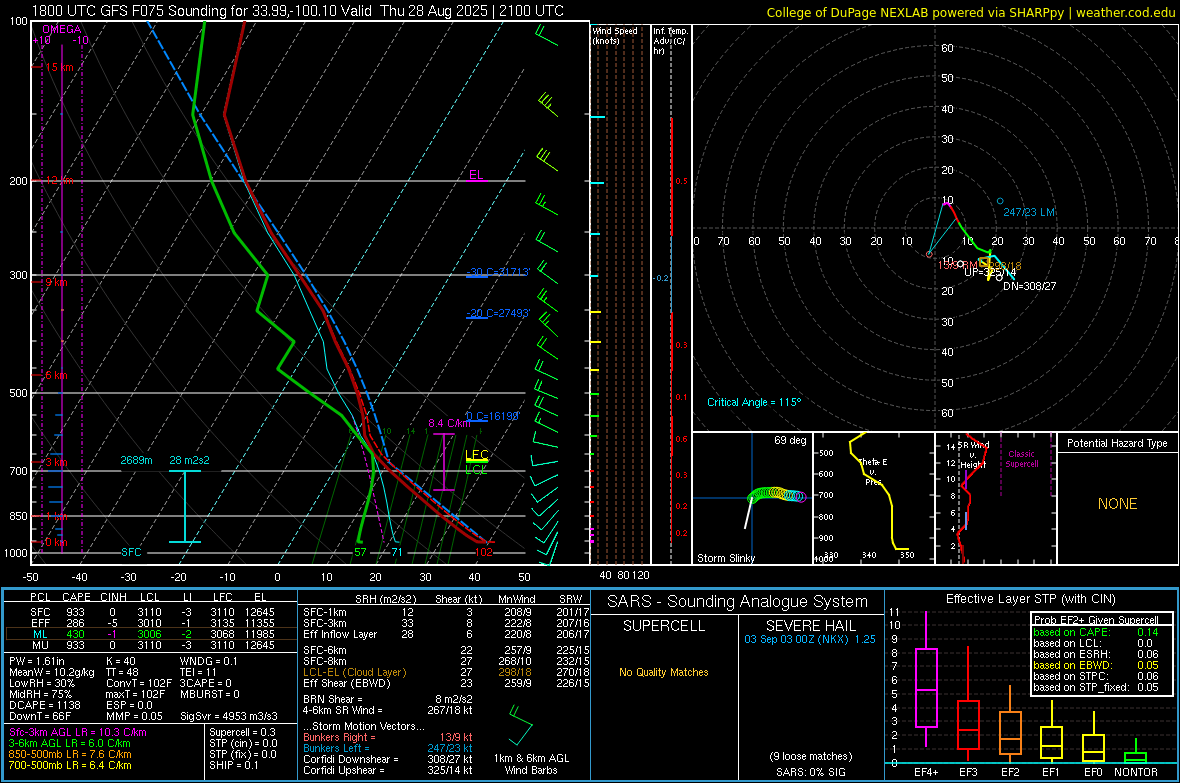Click the '12 km' height marker

pyautogui.click(x=59, y=181)
